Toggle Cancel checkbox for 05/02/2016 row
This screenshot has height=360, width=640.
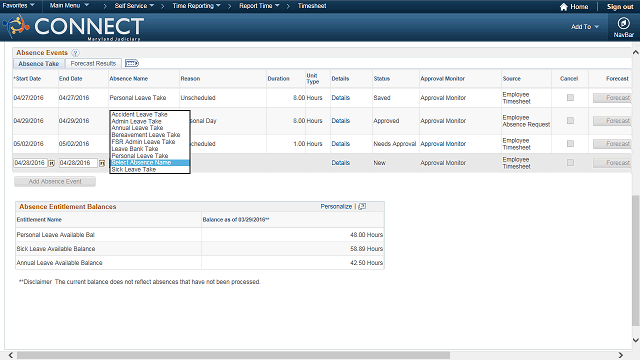(x=570, y=144)
